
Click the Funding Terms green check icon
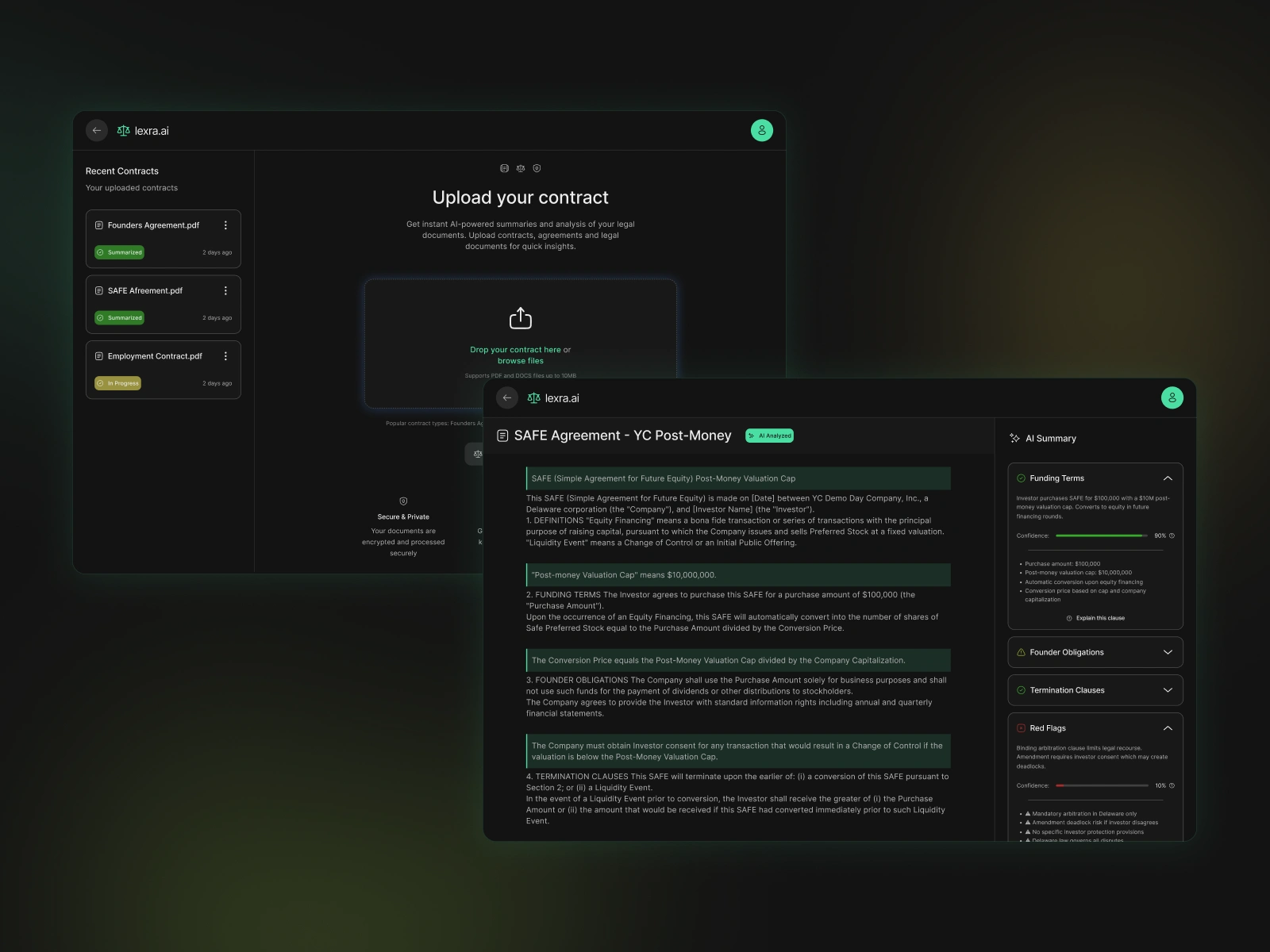(x=1021, y=478)
